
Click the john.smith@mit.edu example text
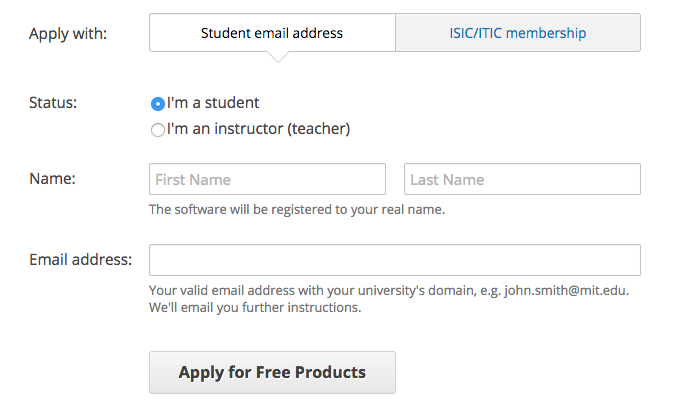point(566,291)
